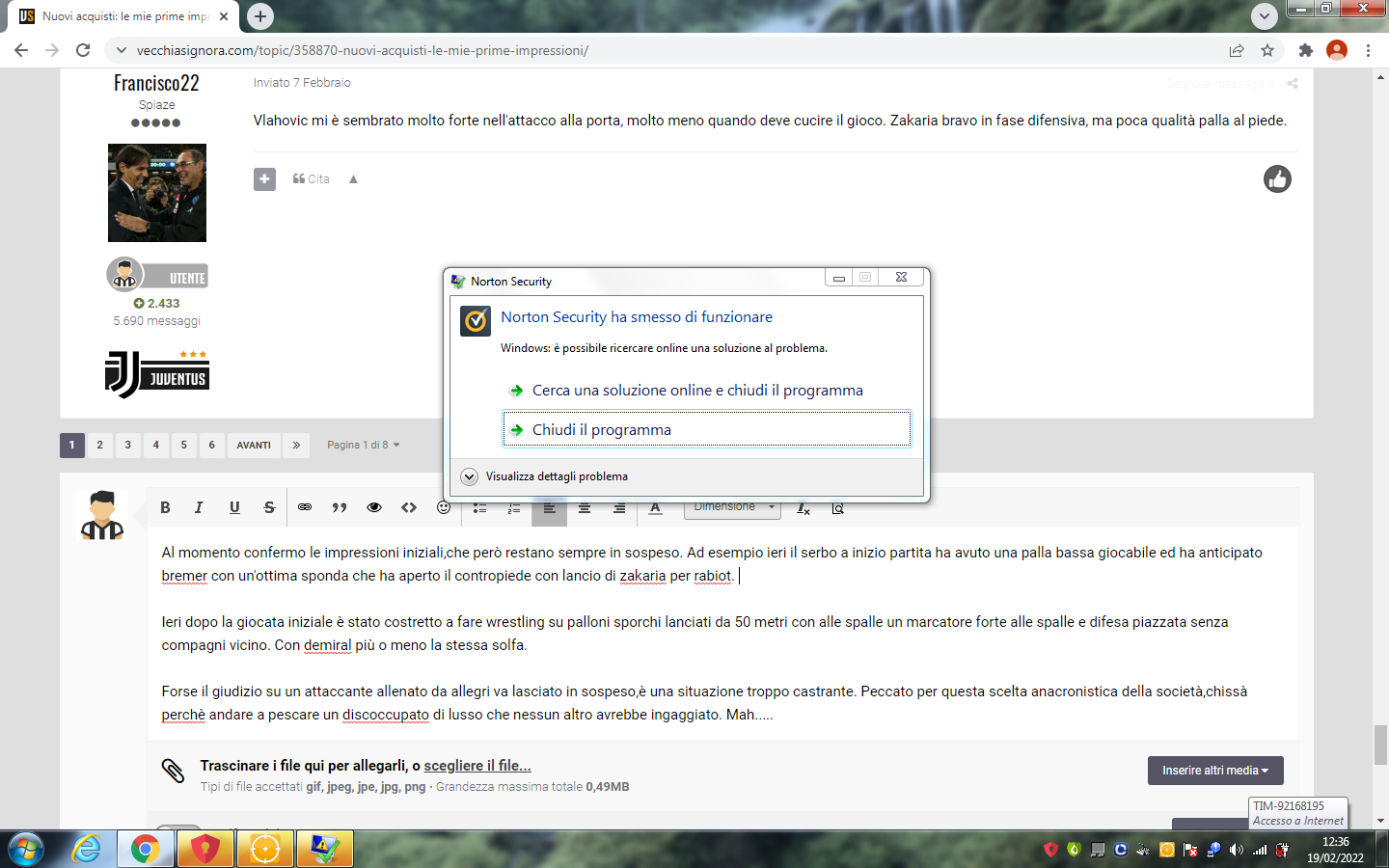Click the 'scegliere il file...' link

(477, 766)
